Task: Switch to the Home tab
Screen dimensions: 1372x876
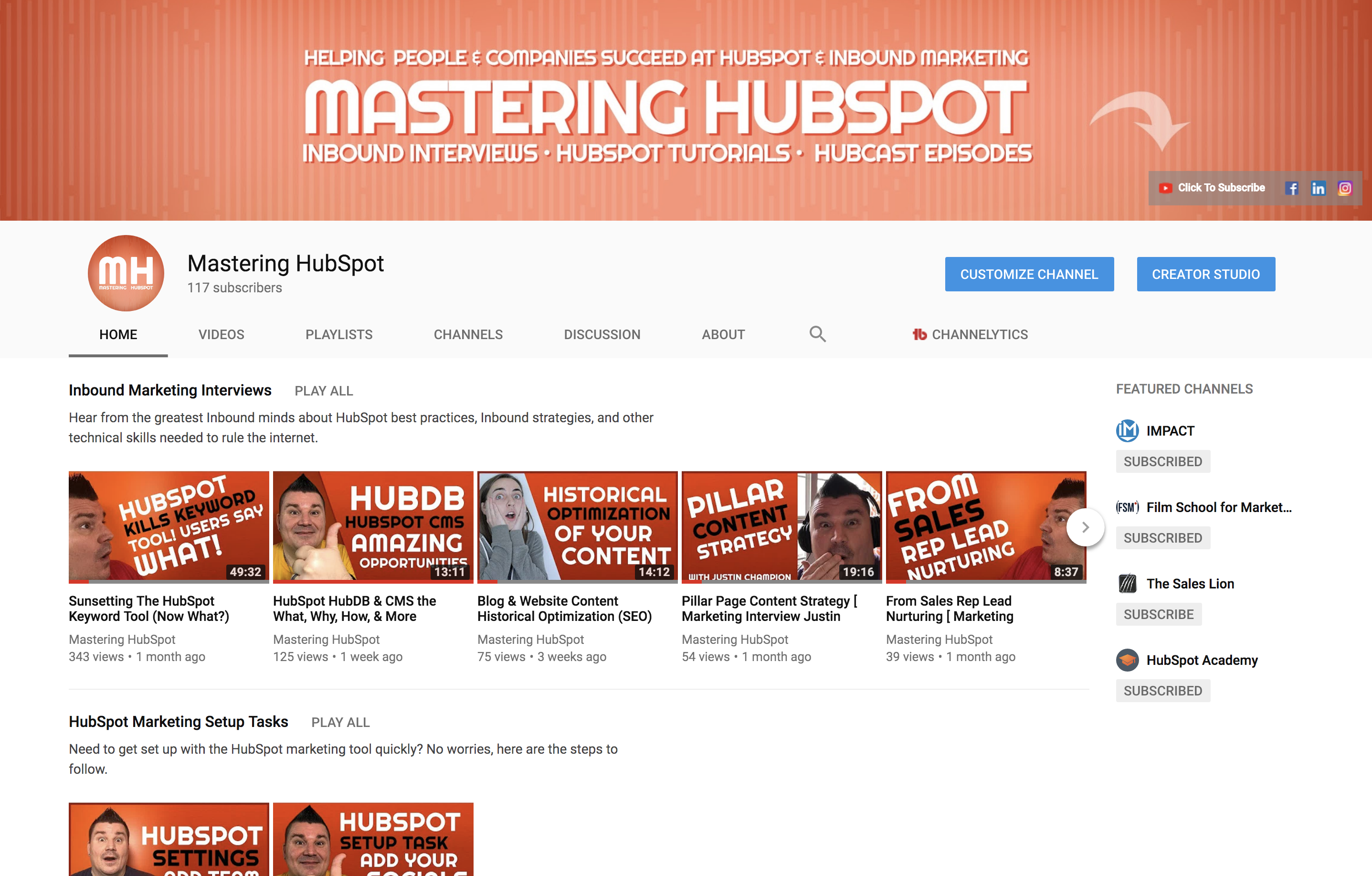Action: pyautogui.click(x=118, y=334)
